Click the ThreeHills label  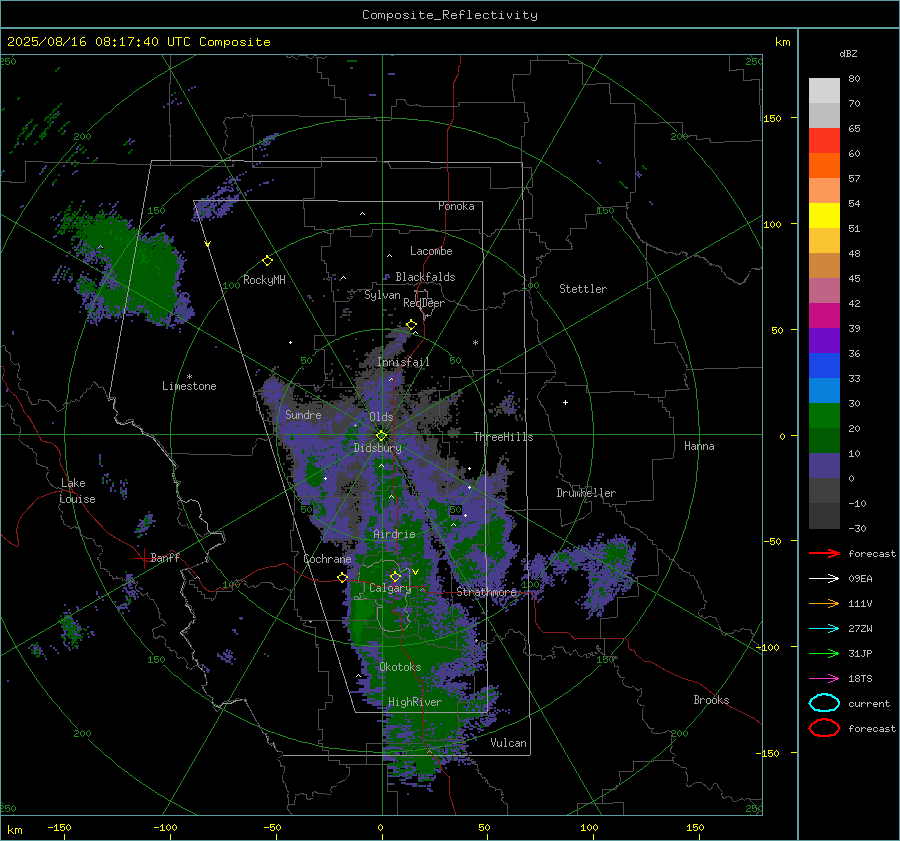pyautogui.click(x=503, y=437)
